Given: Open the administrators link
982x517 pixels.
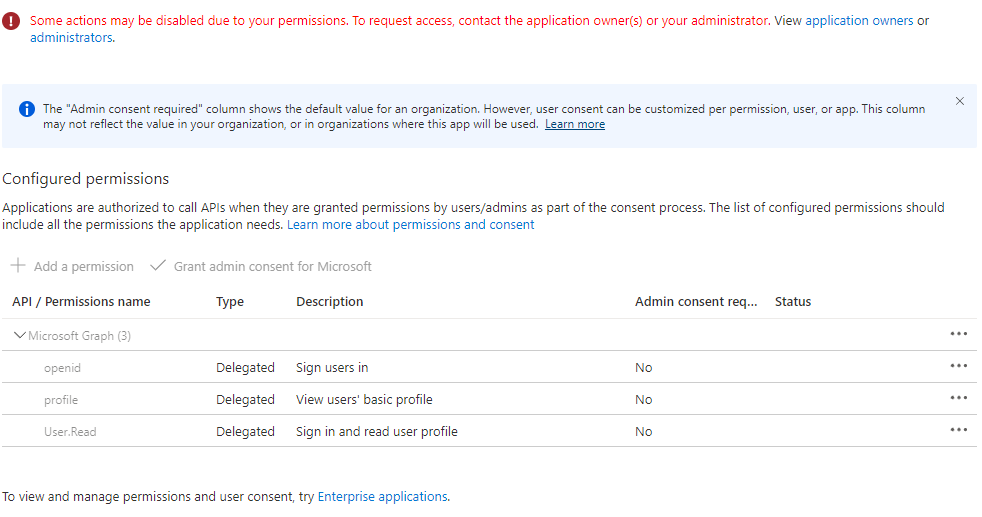Looking at the screenshot, I should tap(71, 38).
